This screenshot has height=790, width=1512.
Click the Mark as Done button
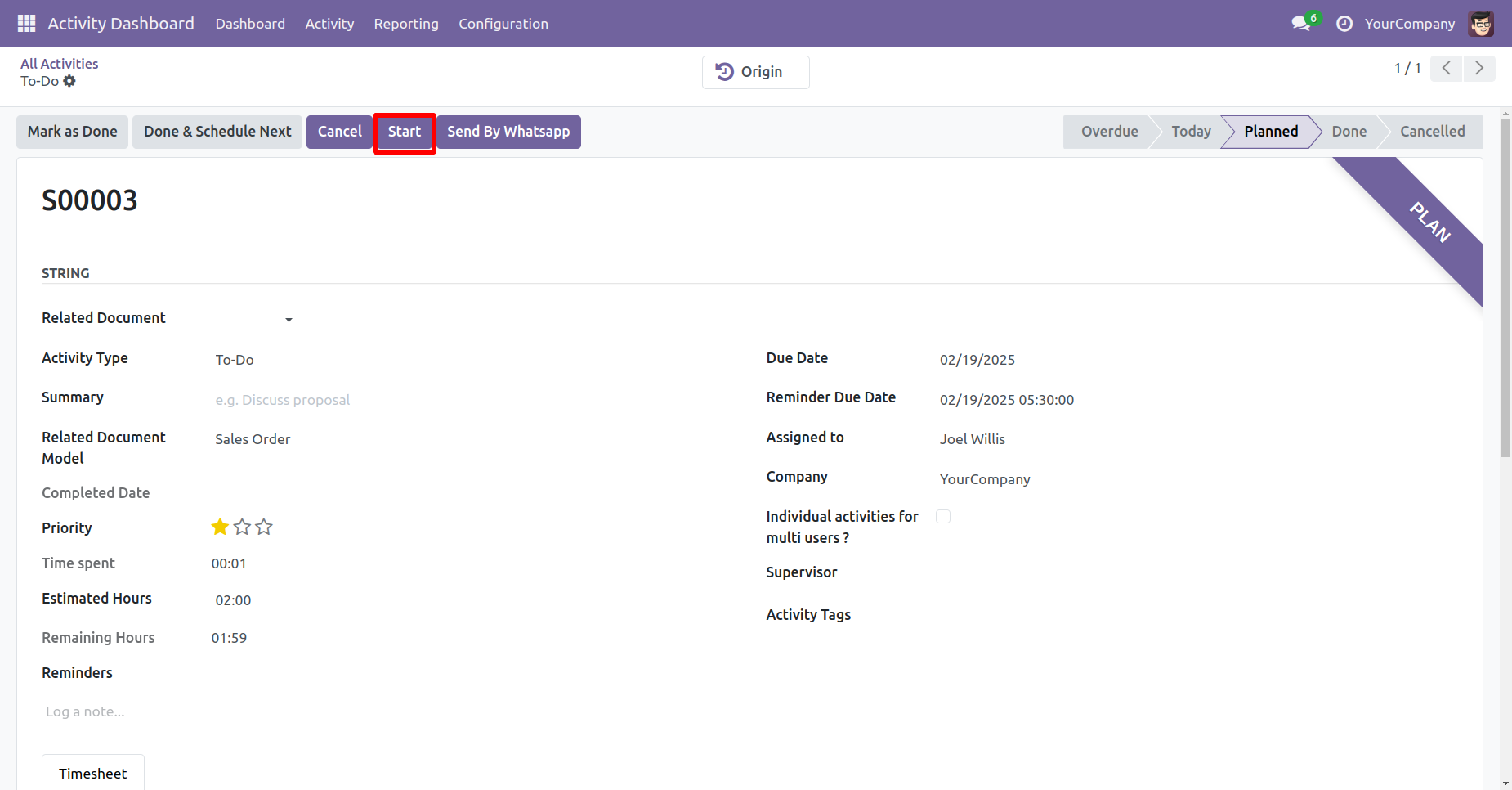(x=73, y=132)
